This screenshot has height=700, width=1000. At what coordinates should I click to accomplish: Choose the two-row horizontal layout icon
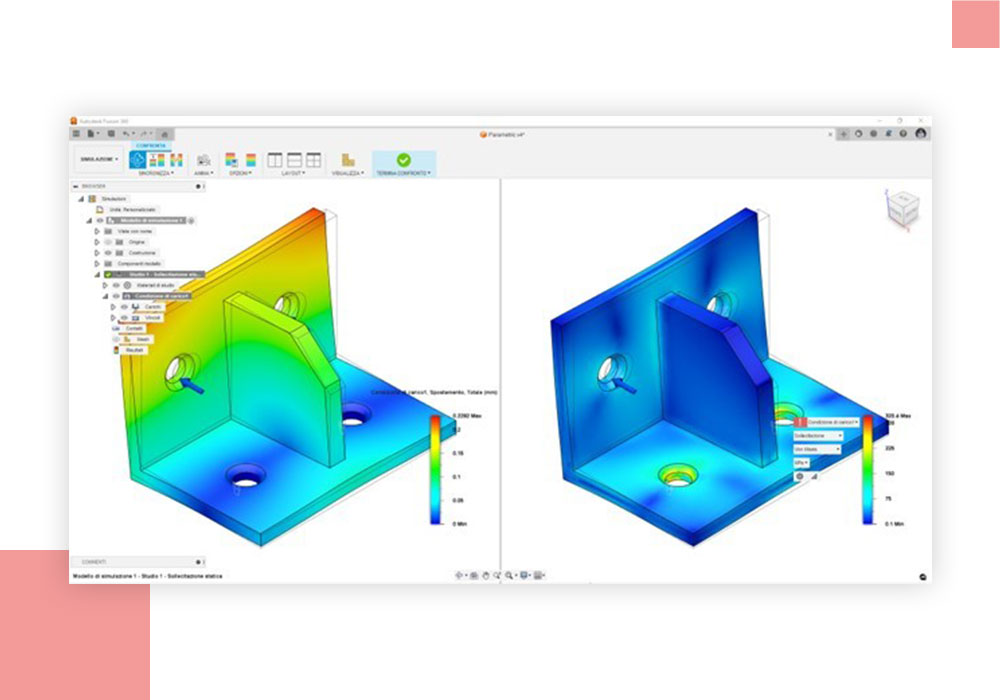294,160
